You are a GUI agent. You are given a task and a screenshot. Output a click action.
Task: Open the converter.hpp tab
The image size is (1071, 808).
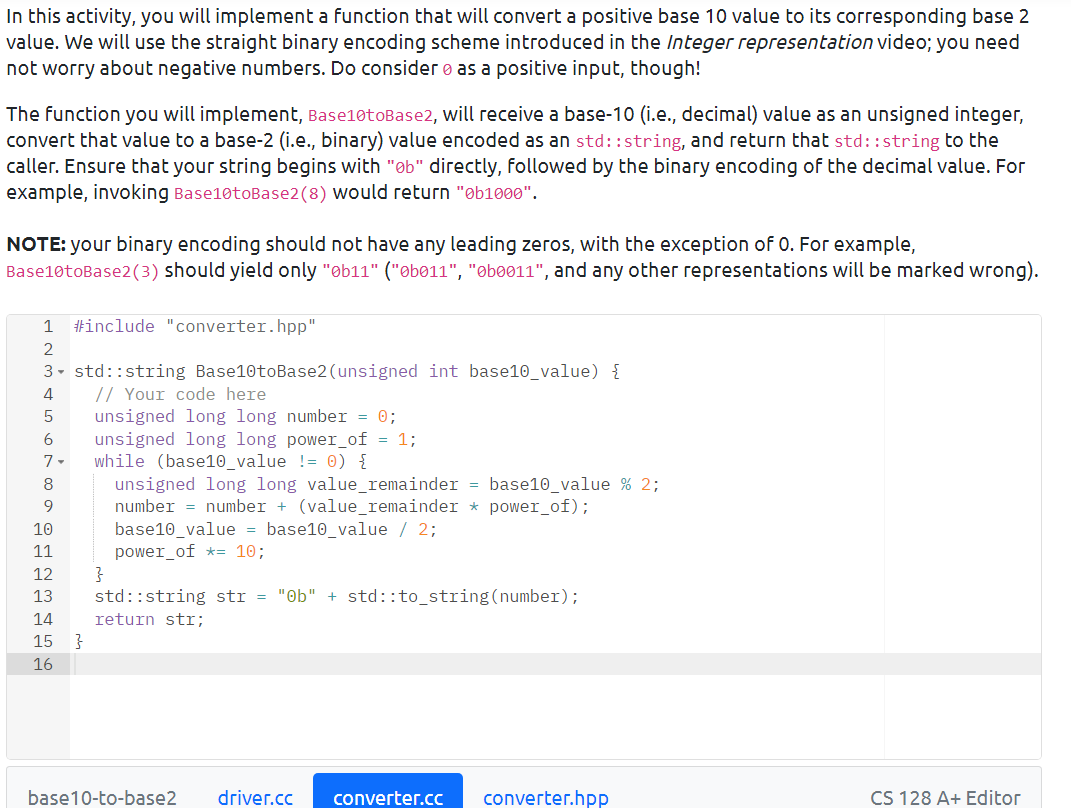coord(546,797)
